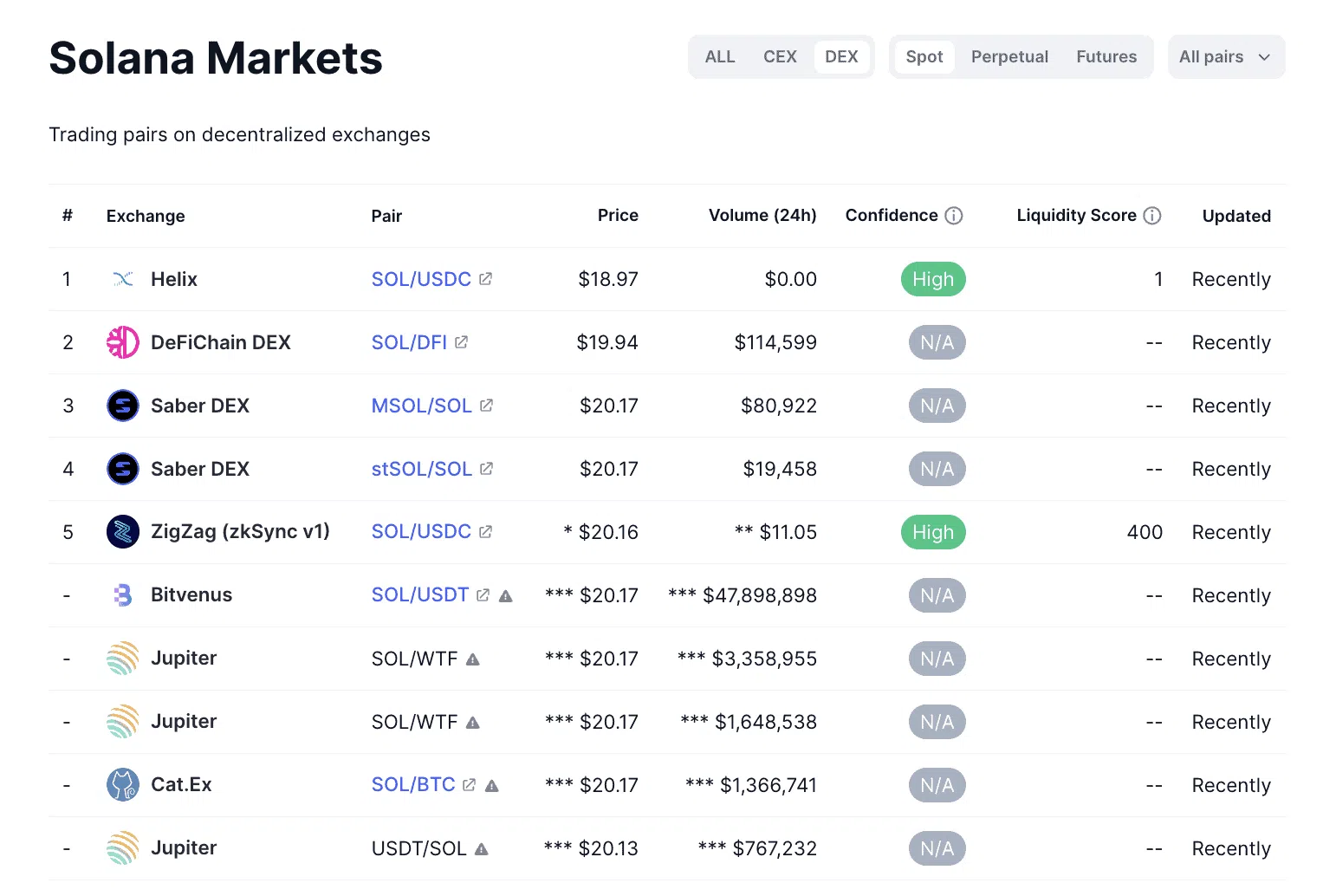The image size is (1336, 896).
Task: Switch exchange filter to CEX
Action: [780, 57]
